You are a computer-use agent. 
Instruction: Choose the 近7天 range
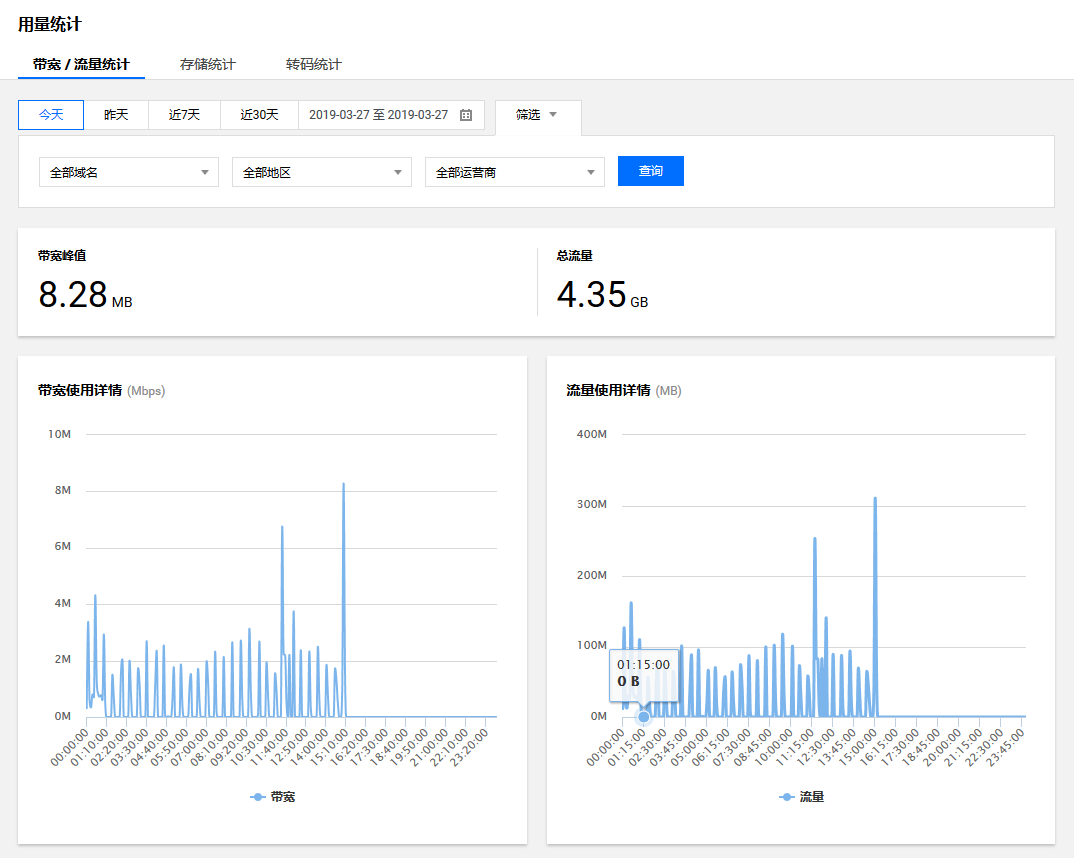coord(184,115)
